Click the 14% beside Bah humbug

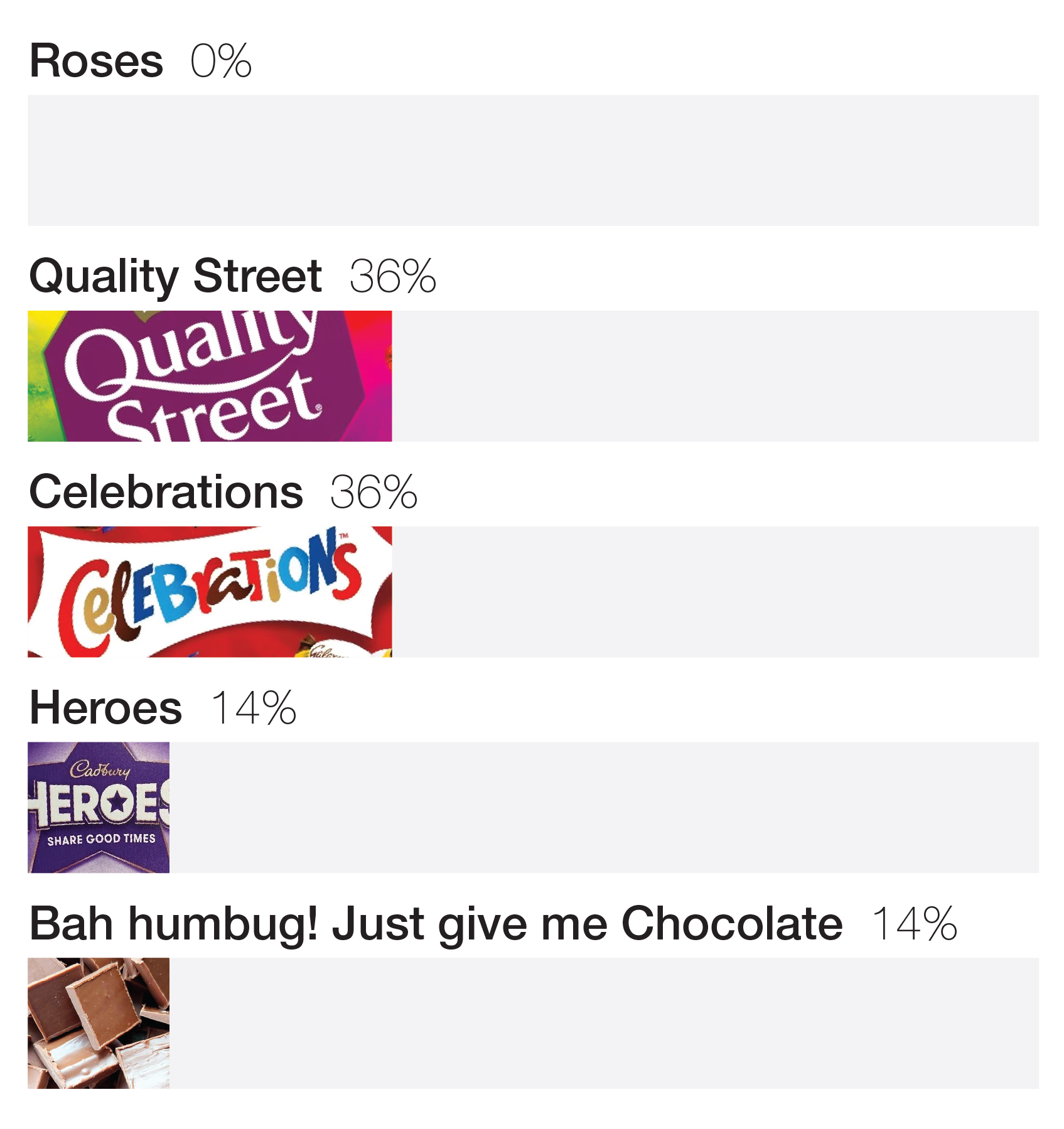point(915,924)
